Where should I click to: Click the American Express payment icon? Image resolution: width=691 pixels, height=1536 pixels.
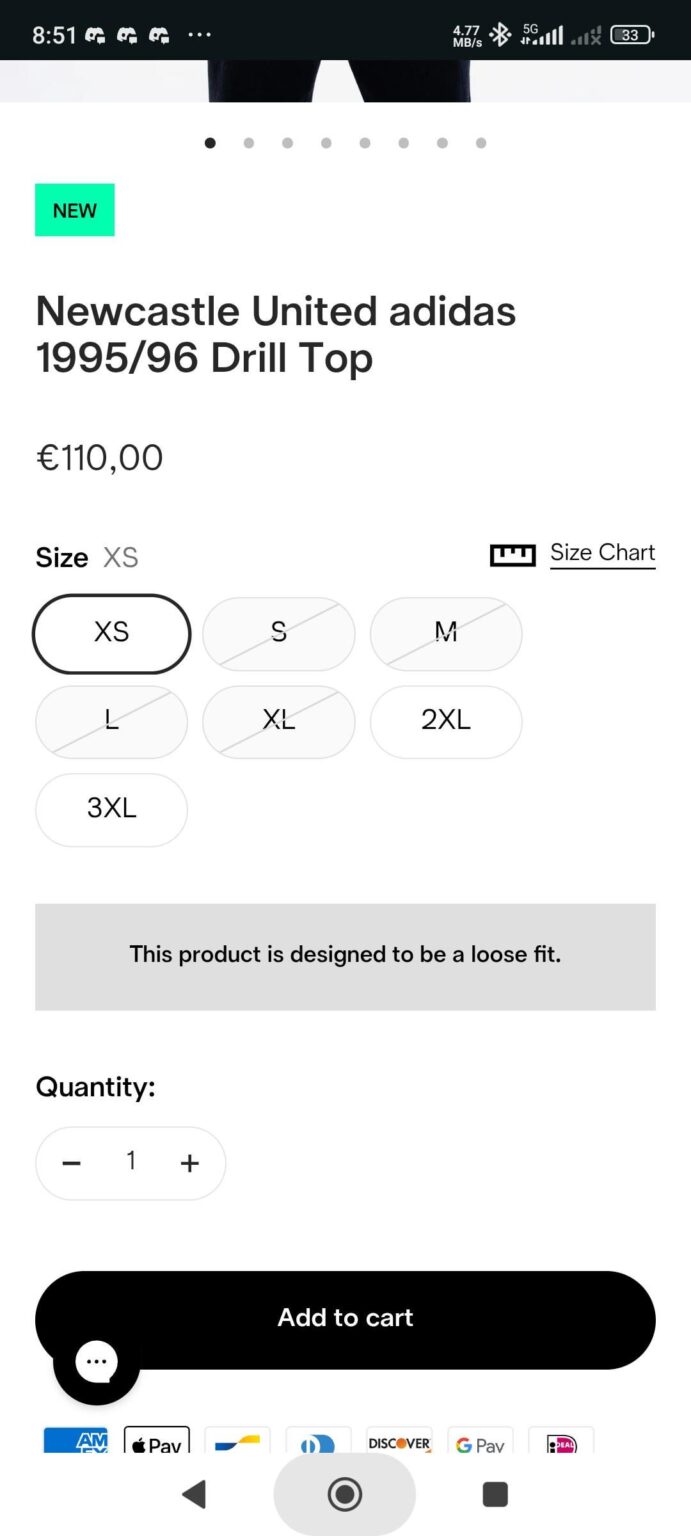(75, 1440)
